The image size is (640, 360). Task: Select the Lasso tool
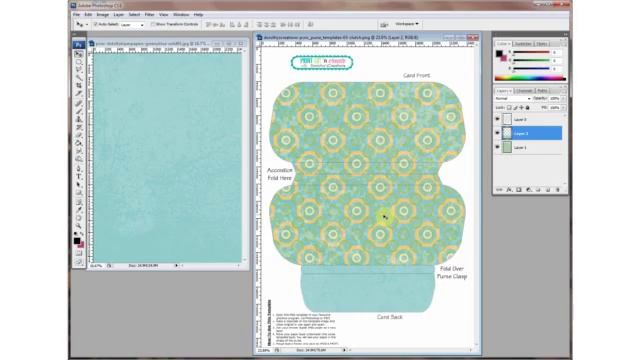(79, 70)
